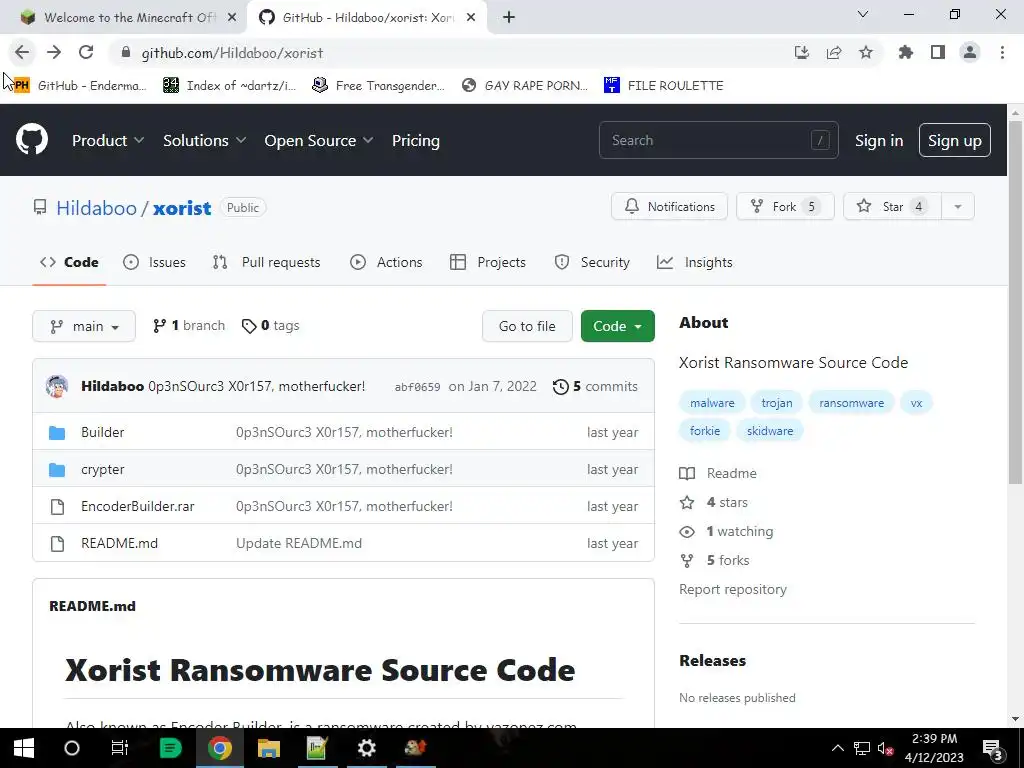
Task: Open the Settings gear on the taskbar
Action: [x=366, y=748]
